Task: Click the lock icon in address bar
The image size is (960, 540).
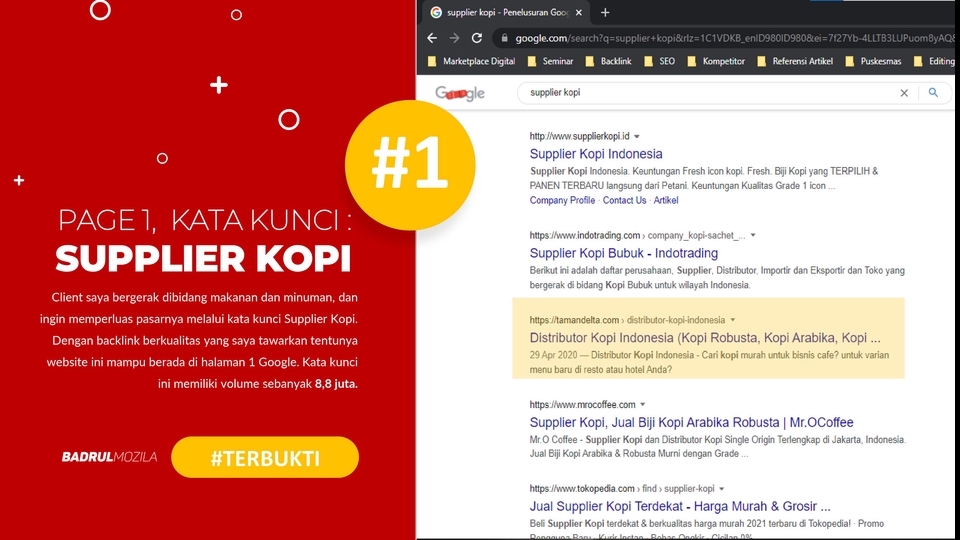Action: (x=504, y=38)
